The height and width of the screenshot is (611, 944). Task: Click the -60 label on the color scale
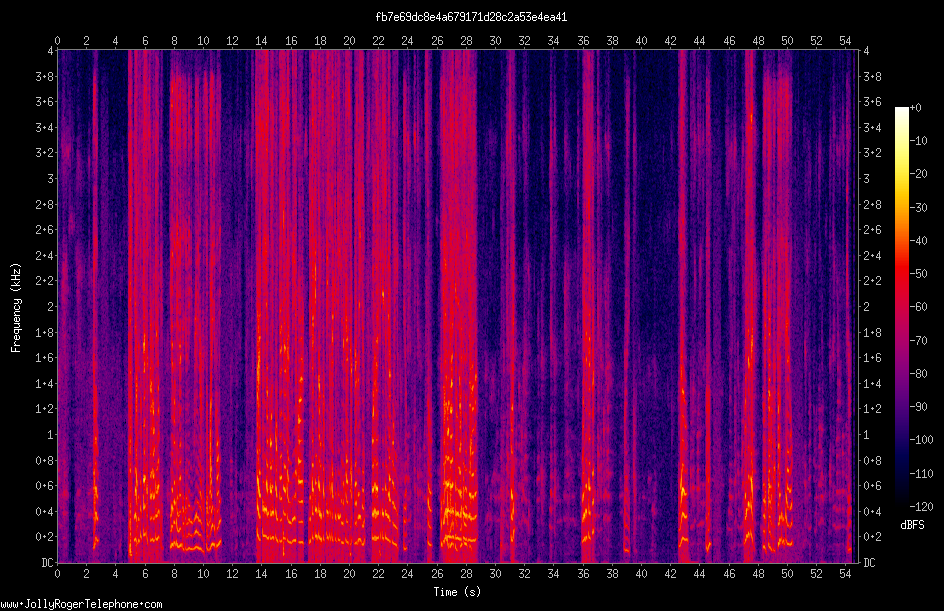919,307
